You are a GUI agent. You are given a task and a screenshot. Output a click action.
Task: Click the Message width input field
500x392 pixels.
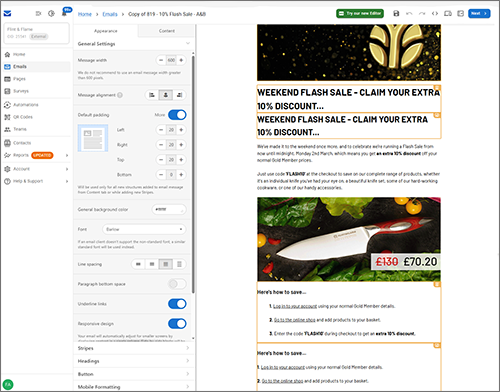coord(171,60)
